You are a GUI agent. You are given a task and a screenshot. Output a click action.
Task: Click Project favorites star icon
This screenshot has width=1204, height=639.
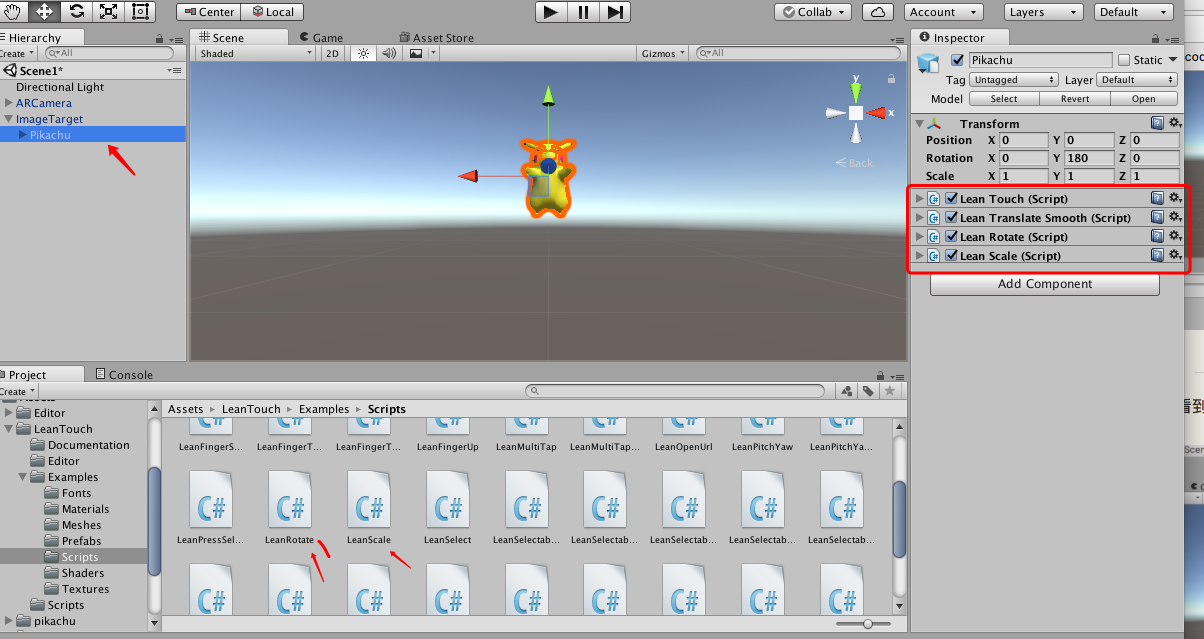(890, 391)
